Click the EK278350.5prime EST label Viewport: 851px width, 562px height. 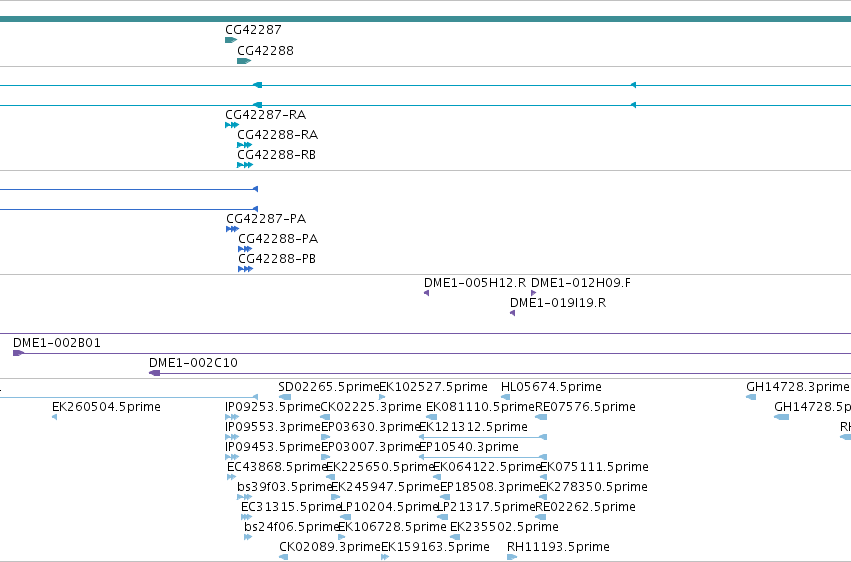point(593,487)
